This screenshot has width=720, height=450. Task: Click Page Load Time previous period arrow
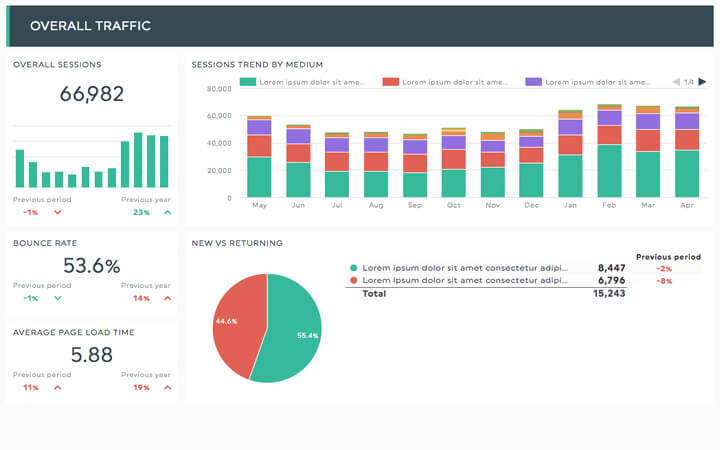coord(57,387)
